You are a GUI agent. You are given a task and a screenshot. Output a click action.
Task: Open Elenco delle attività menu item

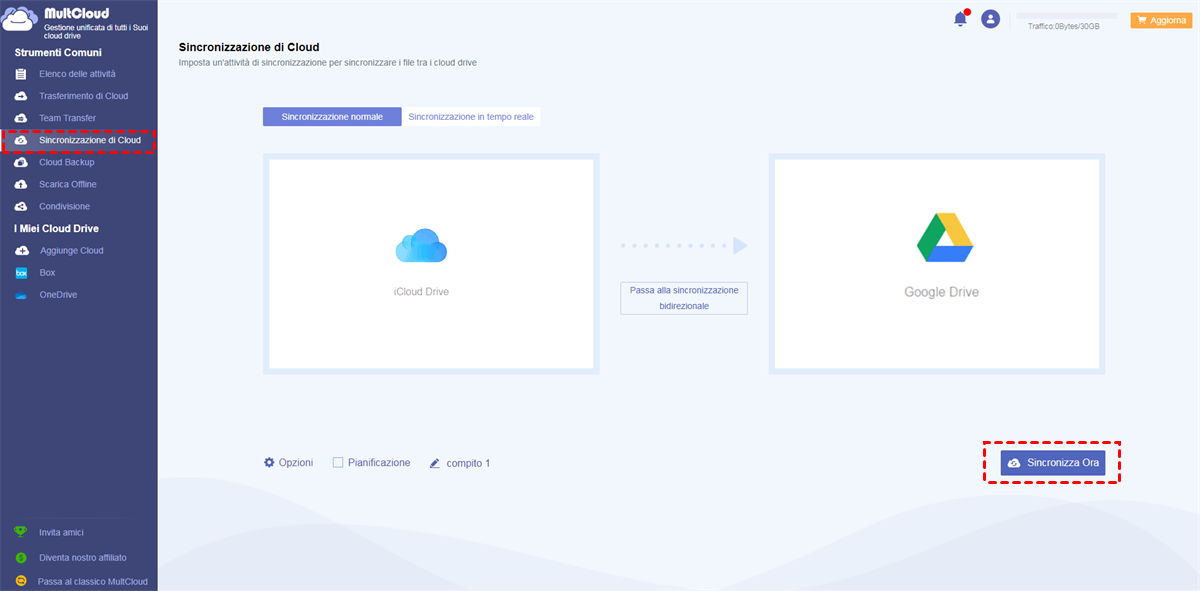[78, 74]
